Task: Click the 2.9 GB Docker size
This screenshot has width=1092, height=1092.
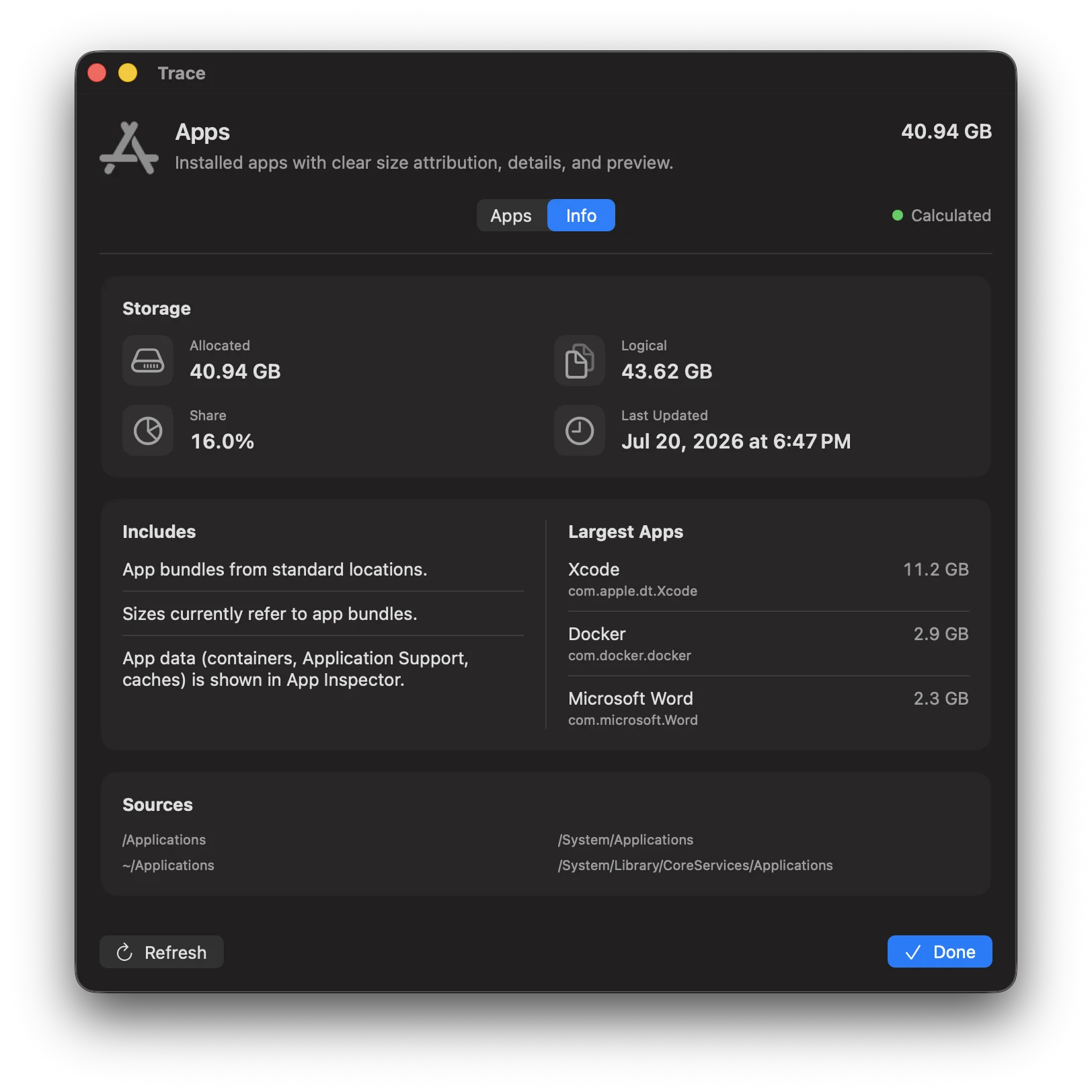Action: (941, 634)
